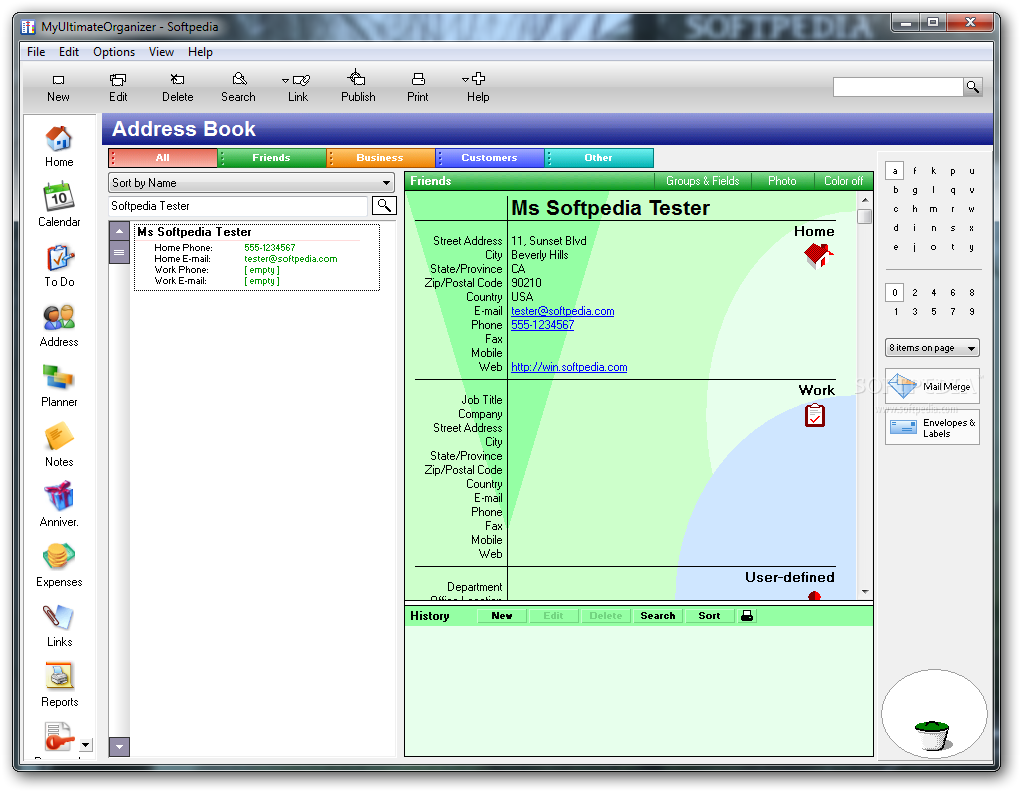Open the Links module
Image resolution: width=1021 pixels, height=792 pixels.
tap(59, 625)
